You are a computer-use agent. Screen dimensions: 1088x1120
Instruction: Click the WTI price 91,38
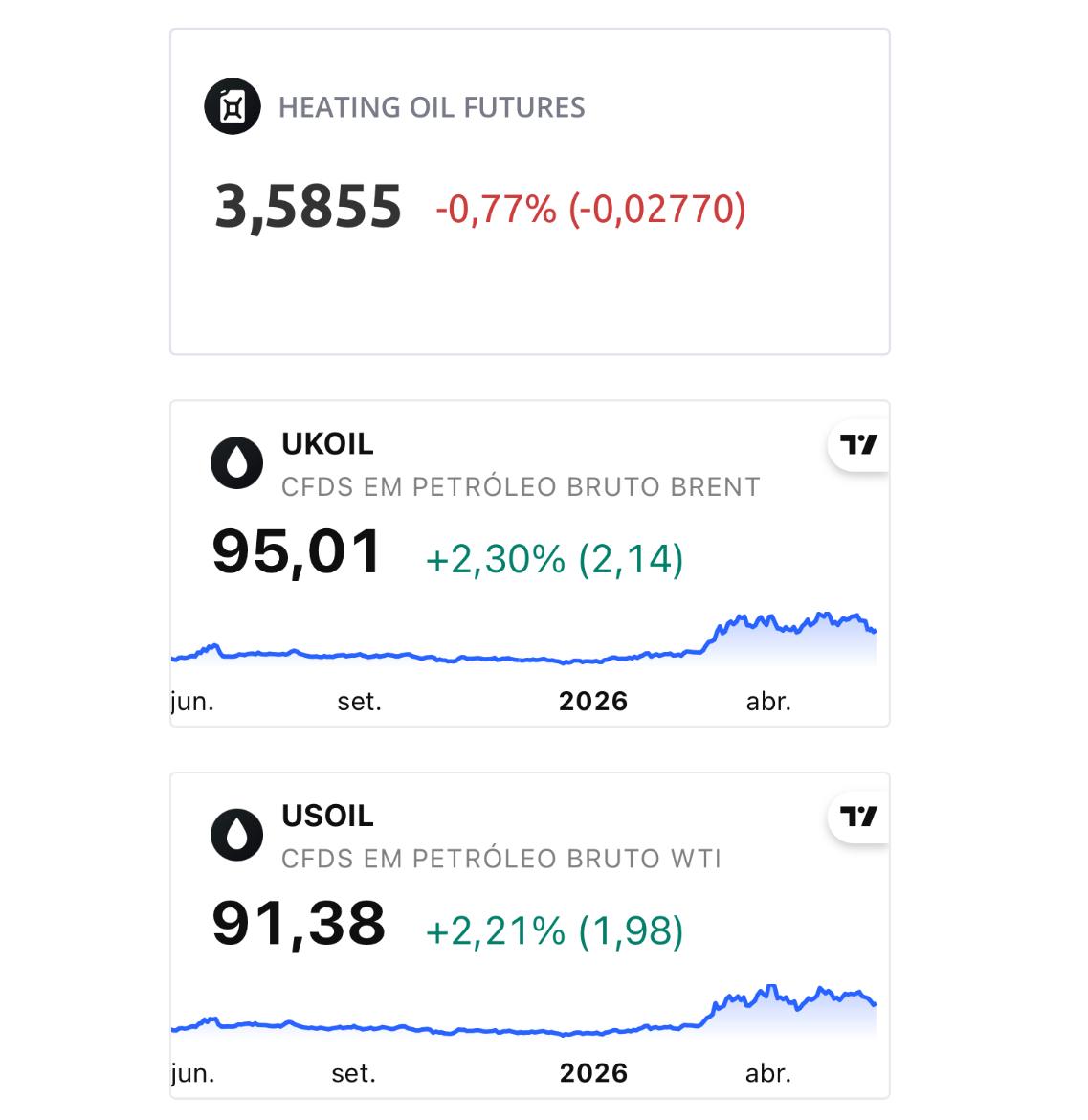tap(299, 924)
